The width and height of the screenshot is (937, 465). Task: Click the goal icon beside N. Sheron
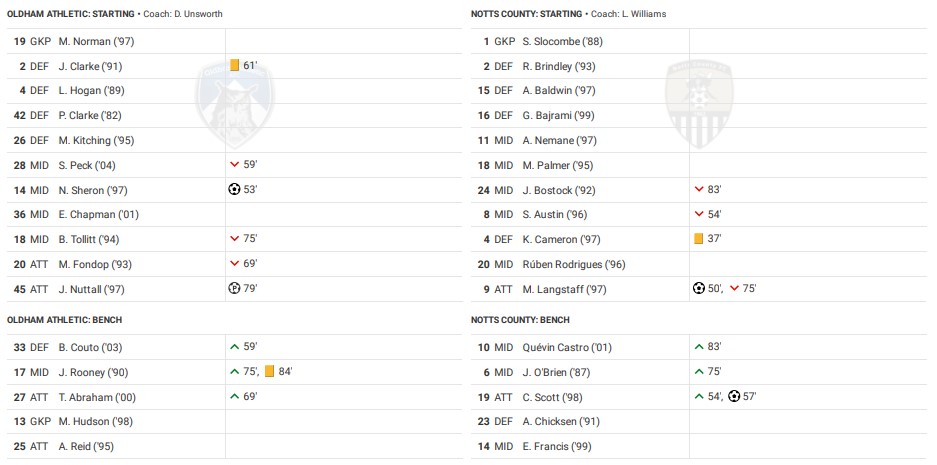[234, 190]
